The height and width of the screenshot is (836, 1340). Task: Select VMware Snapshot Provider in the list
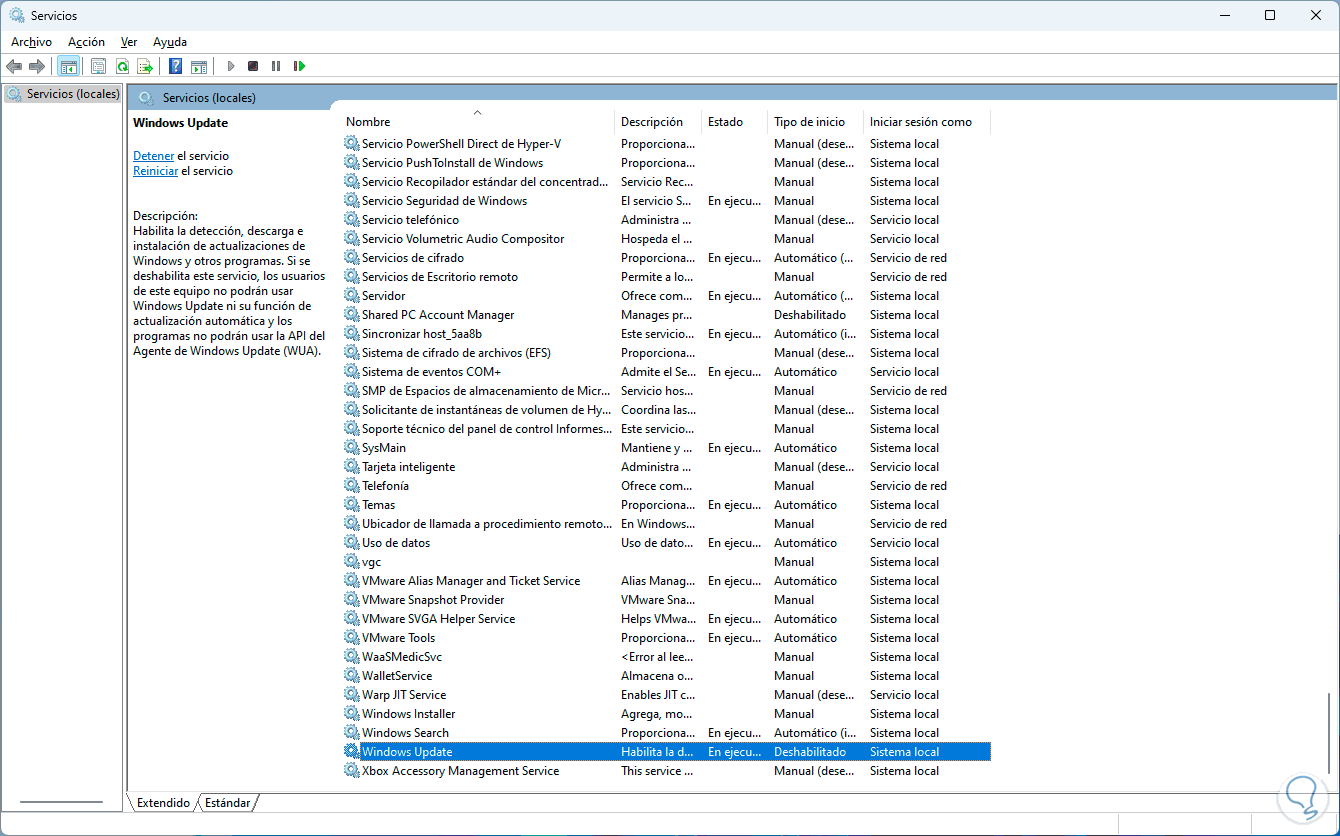(x=433, y=600)
